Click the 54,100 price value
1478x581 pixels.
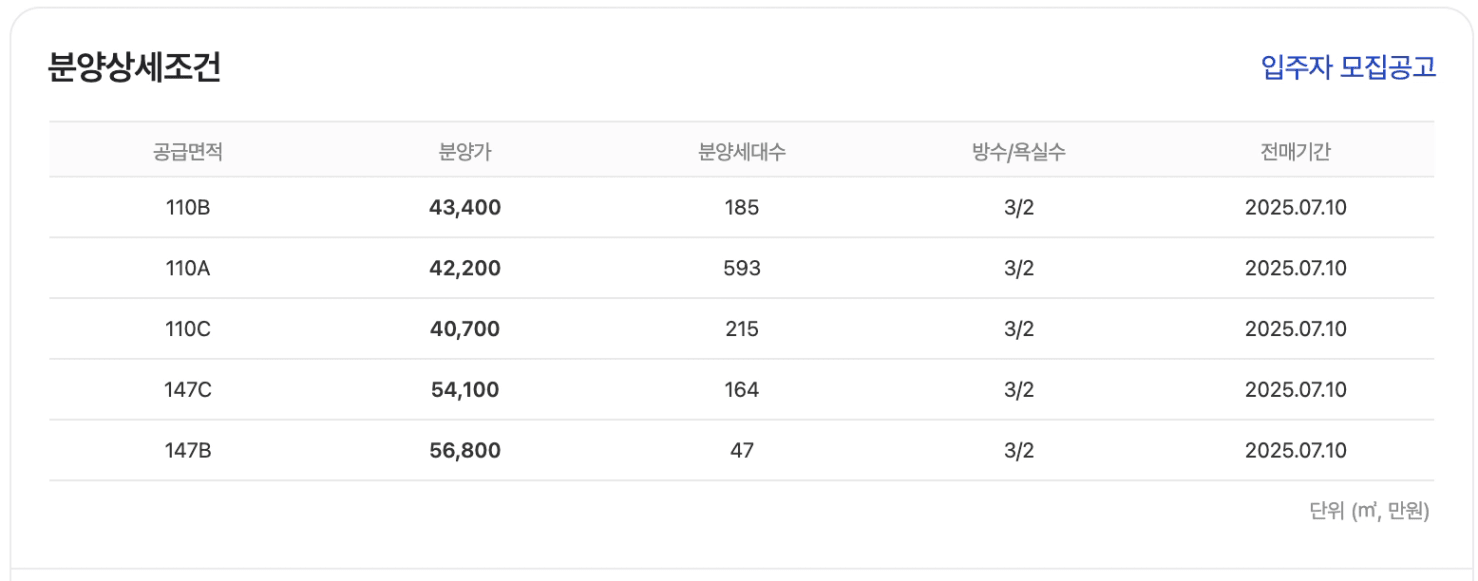[465, 389]
